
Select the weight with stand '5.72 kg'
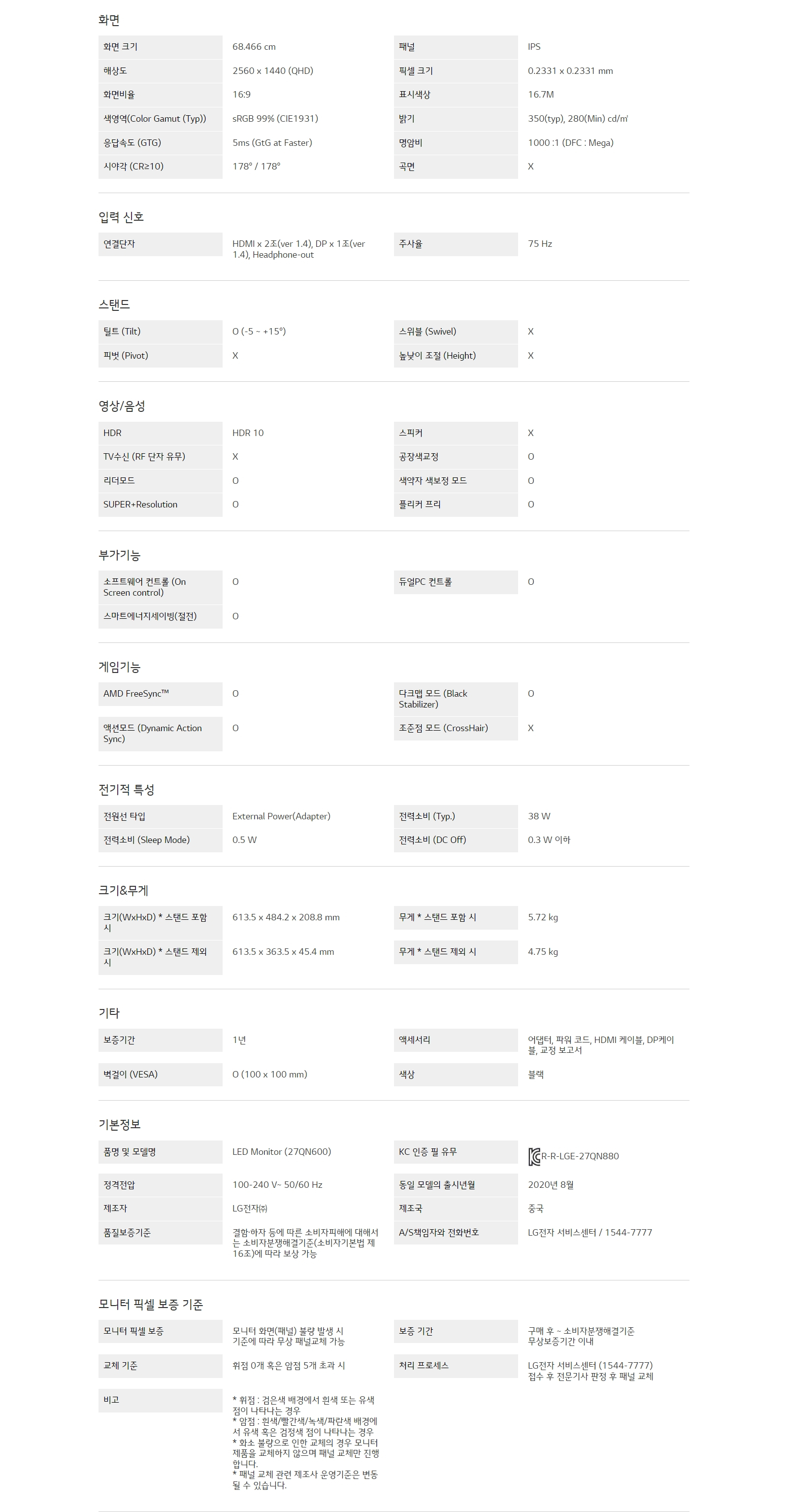pos(543,917)
